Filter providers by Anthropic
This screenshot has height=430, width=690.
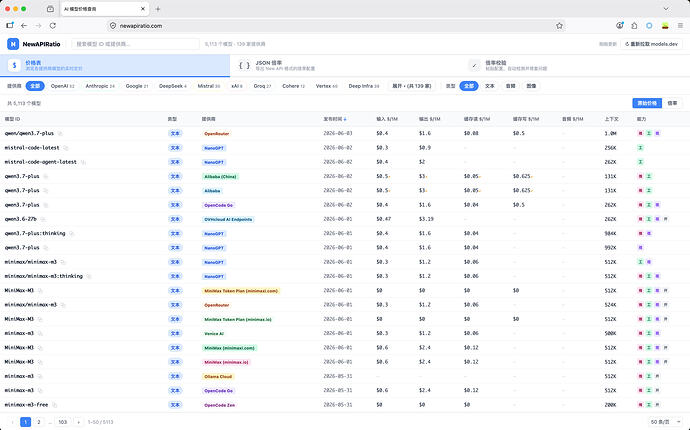[100, 86]
